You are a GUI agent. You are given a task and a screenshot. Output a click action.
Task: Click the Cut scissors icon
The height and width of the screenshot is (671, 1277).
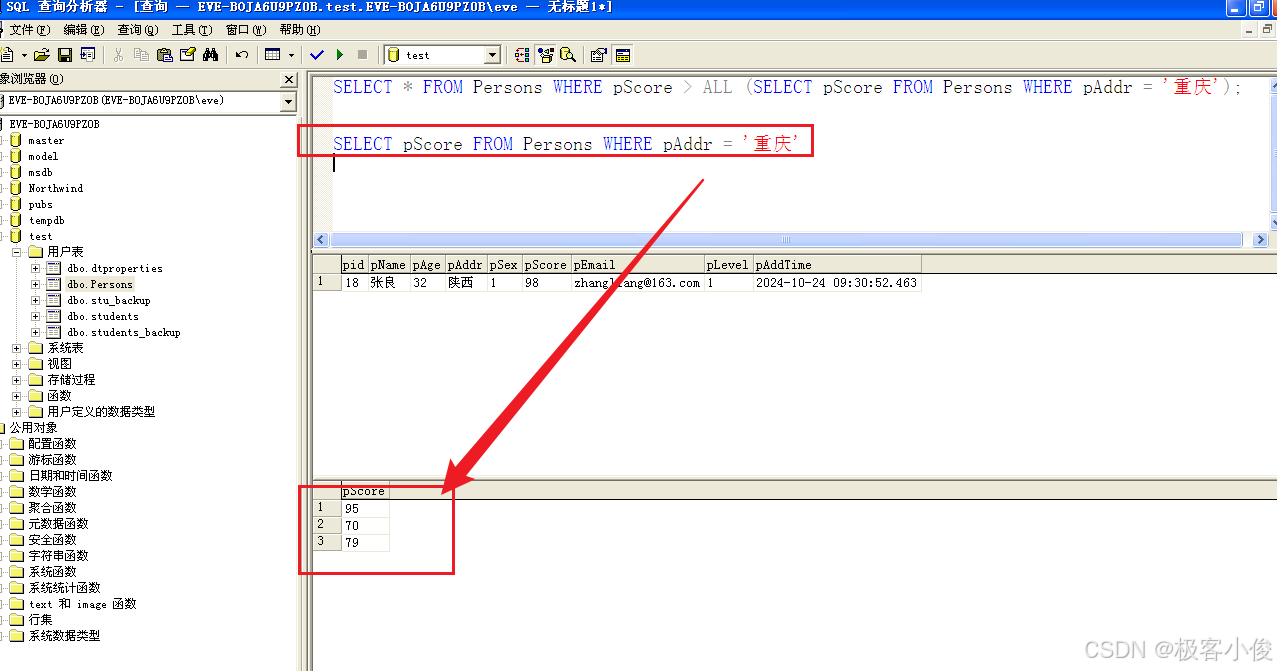coord(119,55)
